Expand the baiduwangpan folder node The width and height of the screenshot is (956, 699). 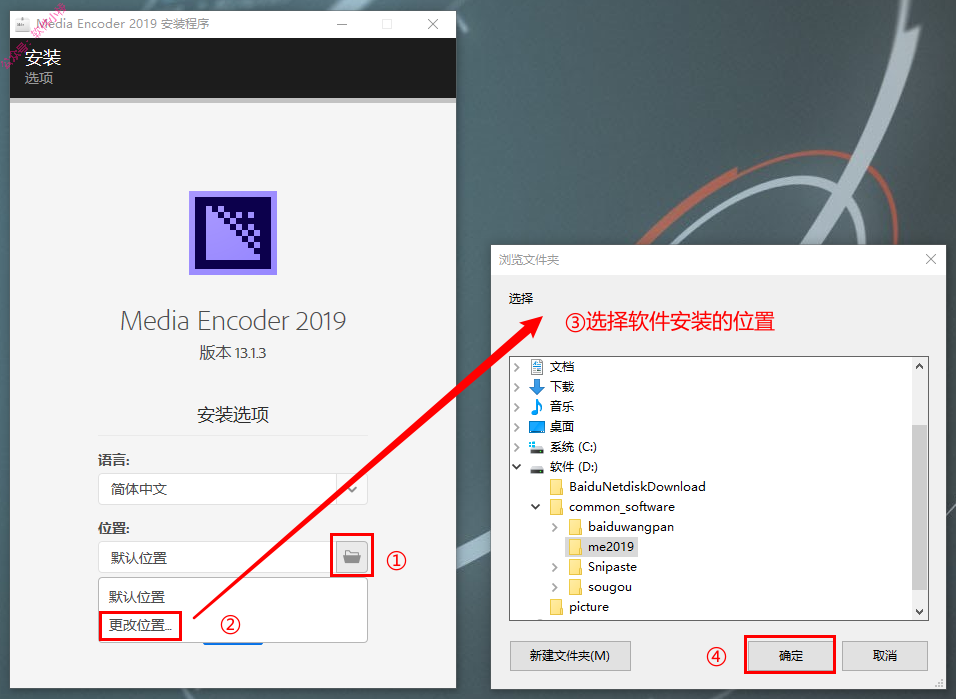(x=554, y=527)
